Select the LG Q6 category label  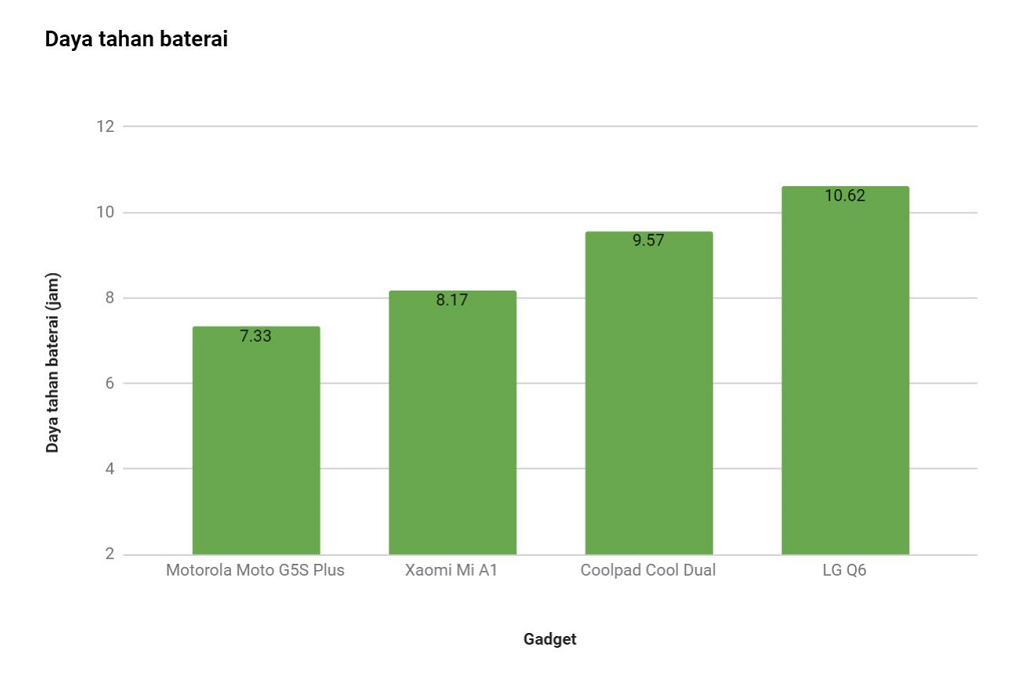(x=845, y=571)
